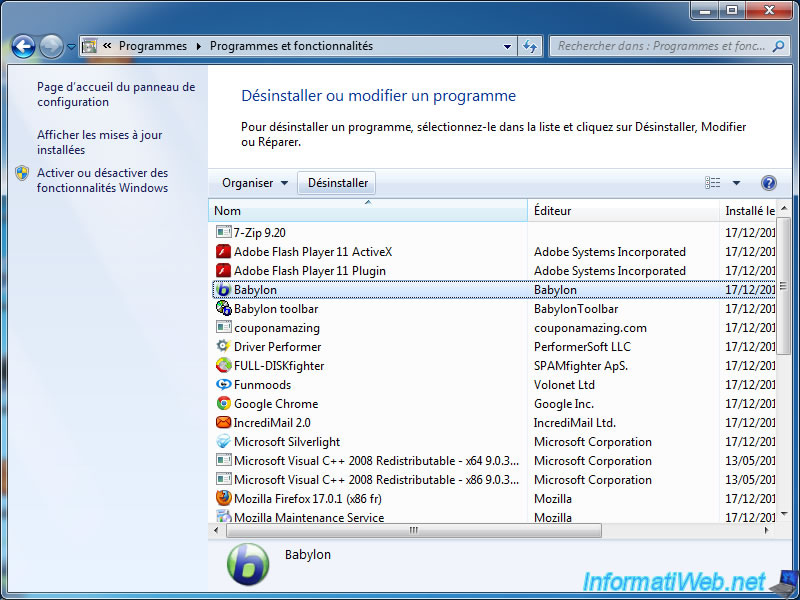Open Activer ou désactiver des fonctionnalités Windows
This screenshot has width=800, height=600.
point(102,180)
